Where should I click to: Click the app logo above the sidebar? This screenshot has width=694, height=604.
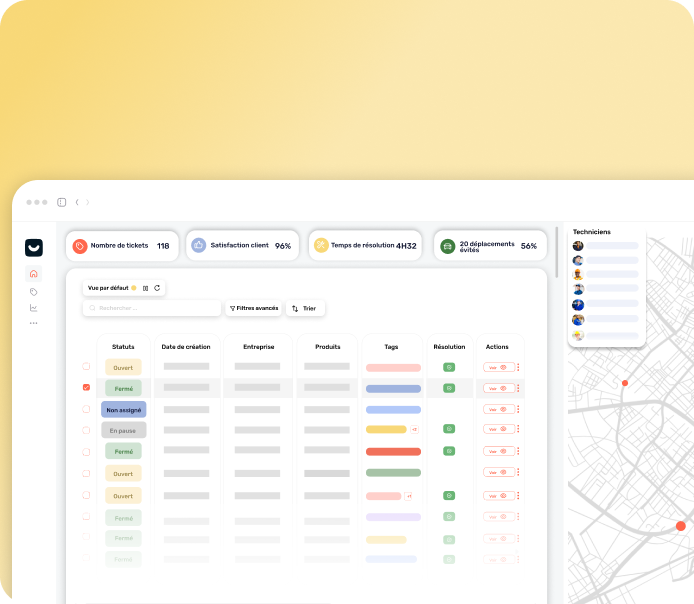click(34, 248)
